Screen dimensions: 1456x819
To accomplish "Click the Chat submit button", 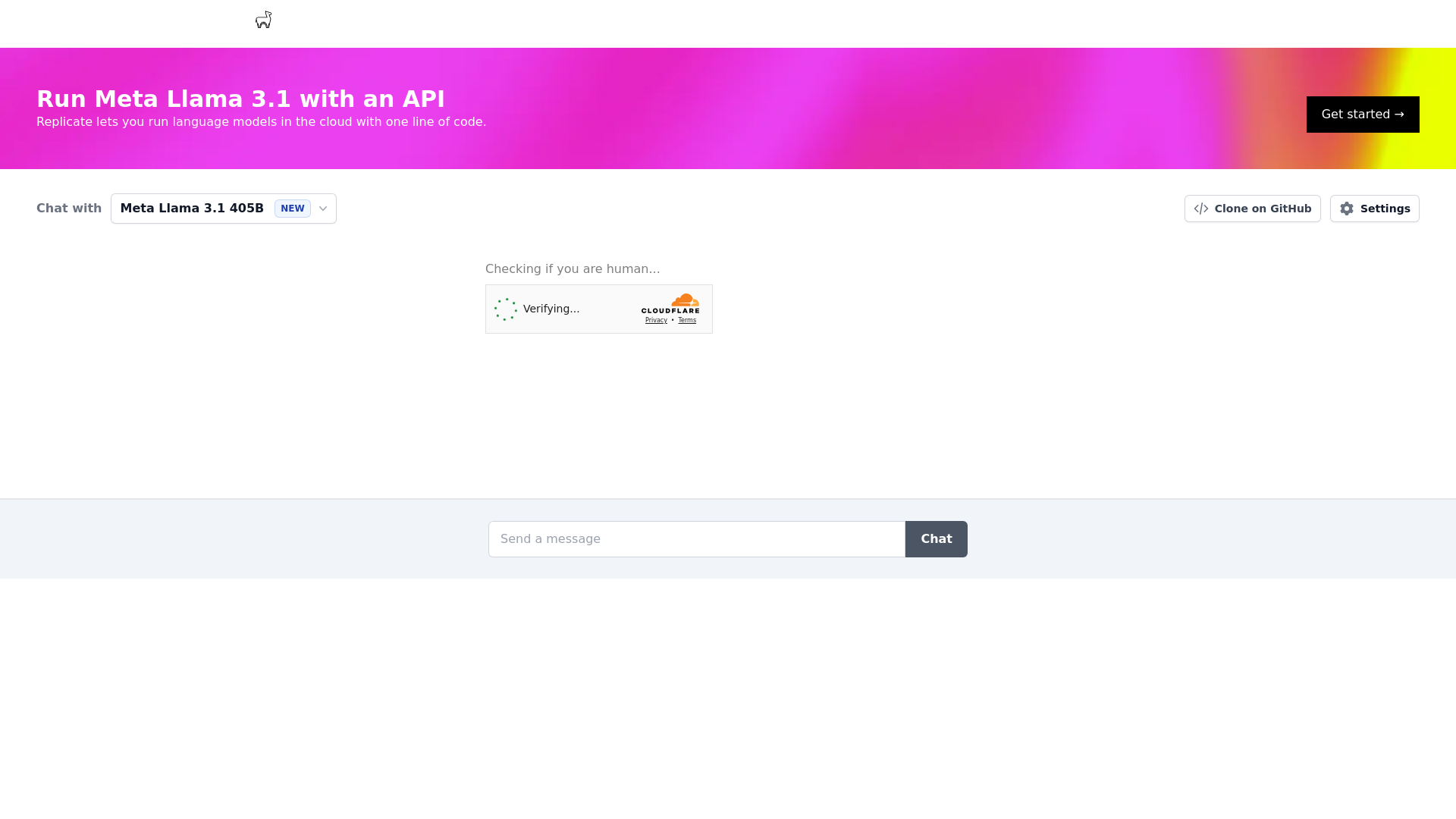I will pos(937,539).
